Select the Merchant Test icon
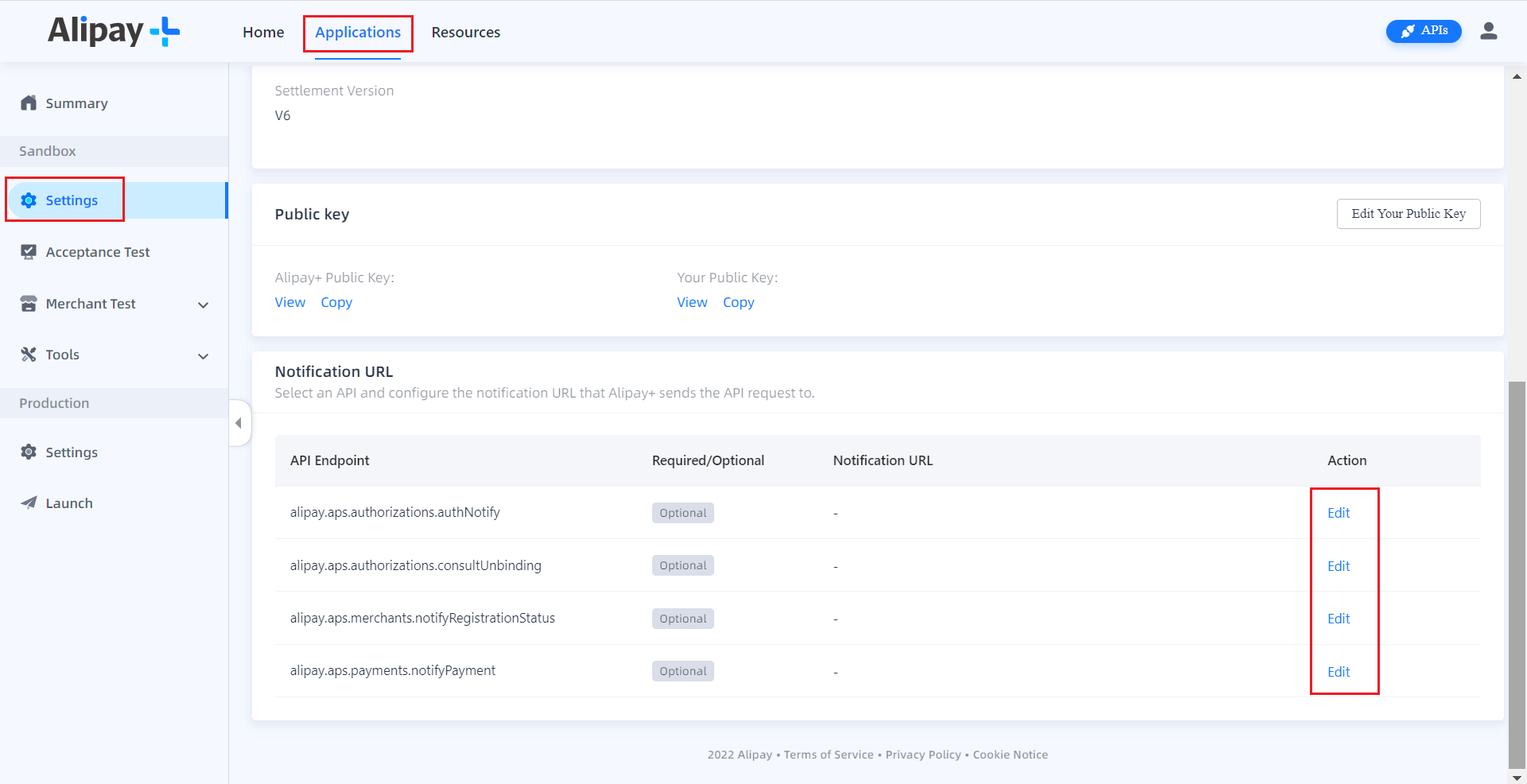 29,303
